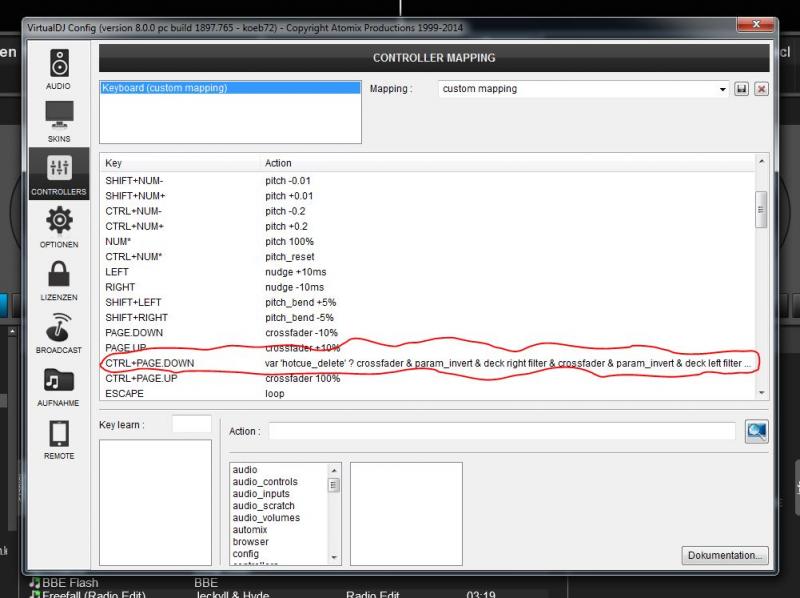Select the SHIFT+NUM- key row
Screen dimensions: 800x598
[x=428, y=181]
